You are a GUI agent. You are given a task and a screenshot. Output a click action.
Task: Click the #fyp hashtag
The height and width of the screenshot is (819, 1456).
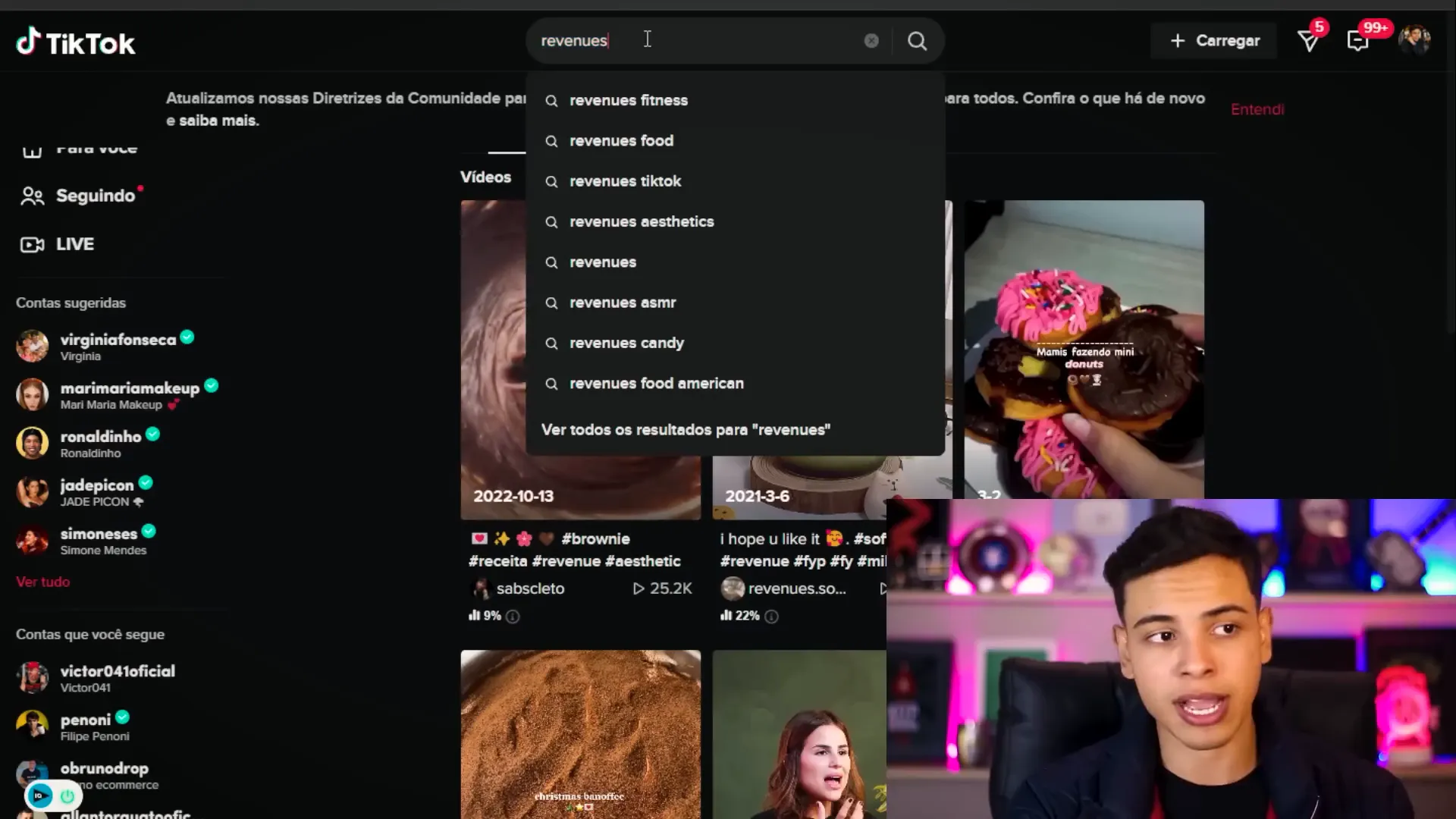(x=809, y=561)
